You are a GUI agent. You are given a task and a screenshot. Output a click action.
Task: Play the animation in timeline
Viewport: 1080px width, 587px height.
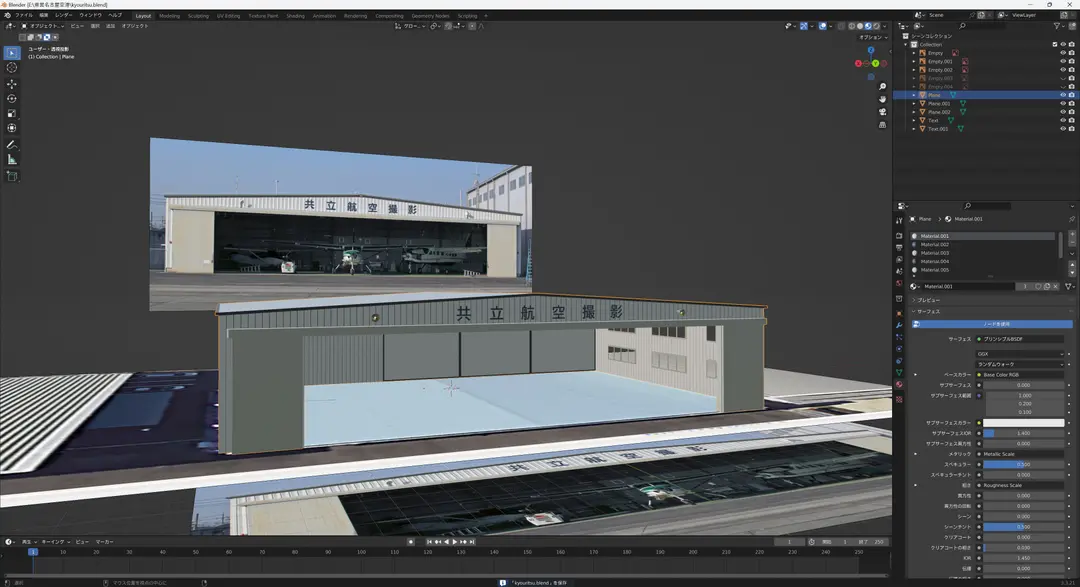click(455, 542)
